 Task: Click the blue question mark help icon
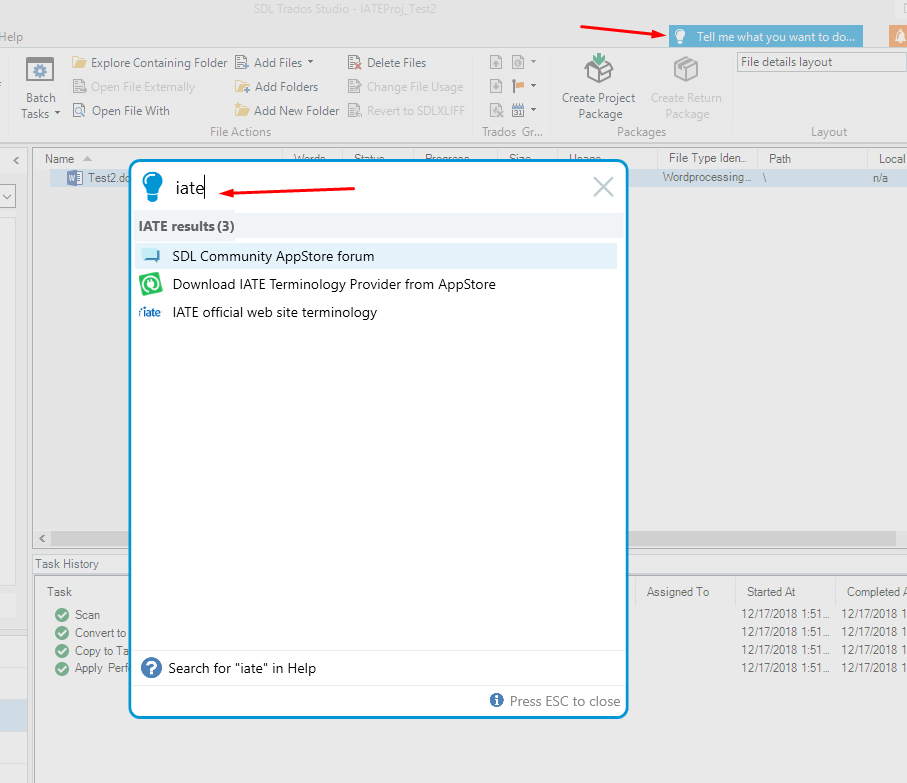(x=152, y=668)
